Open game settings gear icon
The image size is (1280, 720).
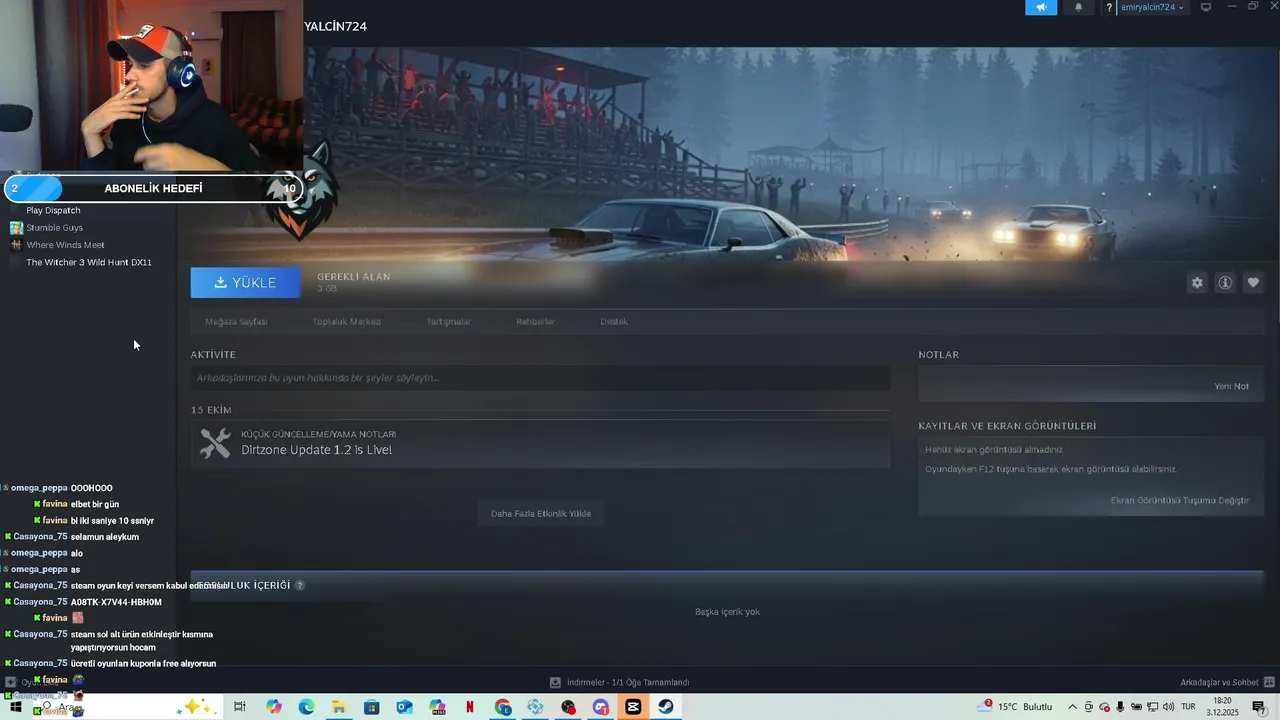(1197, 283)
